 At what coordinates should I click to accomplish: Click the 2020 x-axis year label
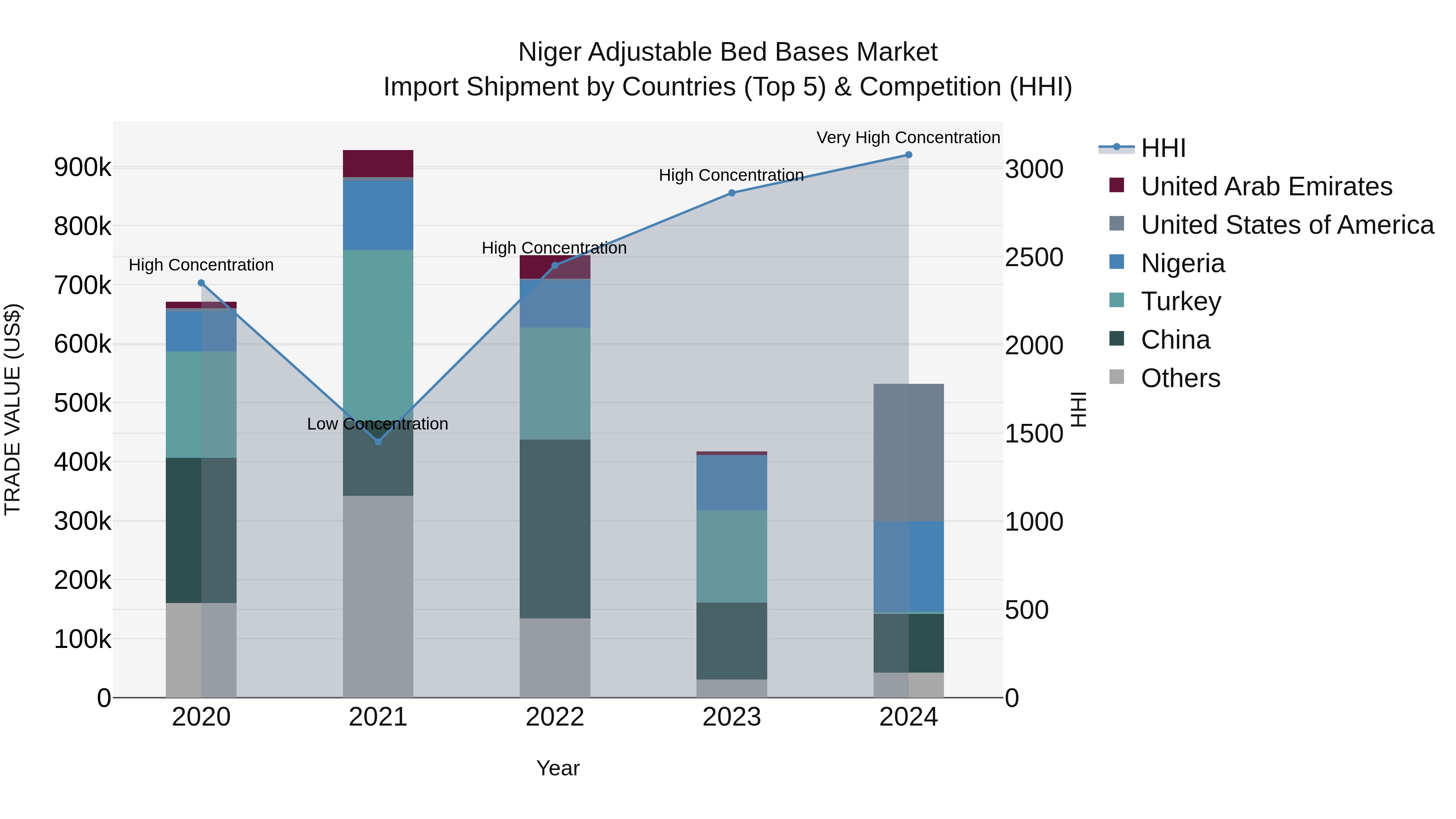(201, 717)
